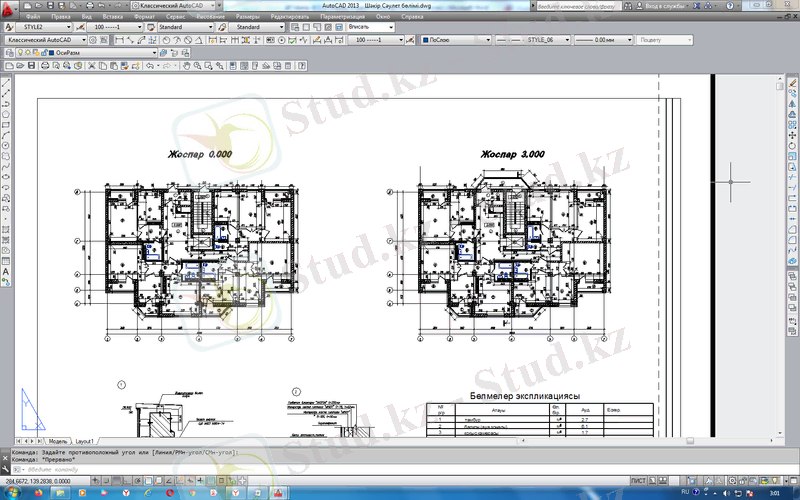Image resolution: width=800 pixels, height=500 pixels.
Task: Switch to the Layout1 tab
Action: point(84,441)
